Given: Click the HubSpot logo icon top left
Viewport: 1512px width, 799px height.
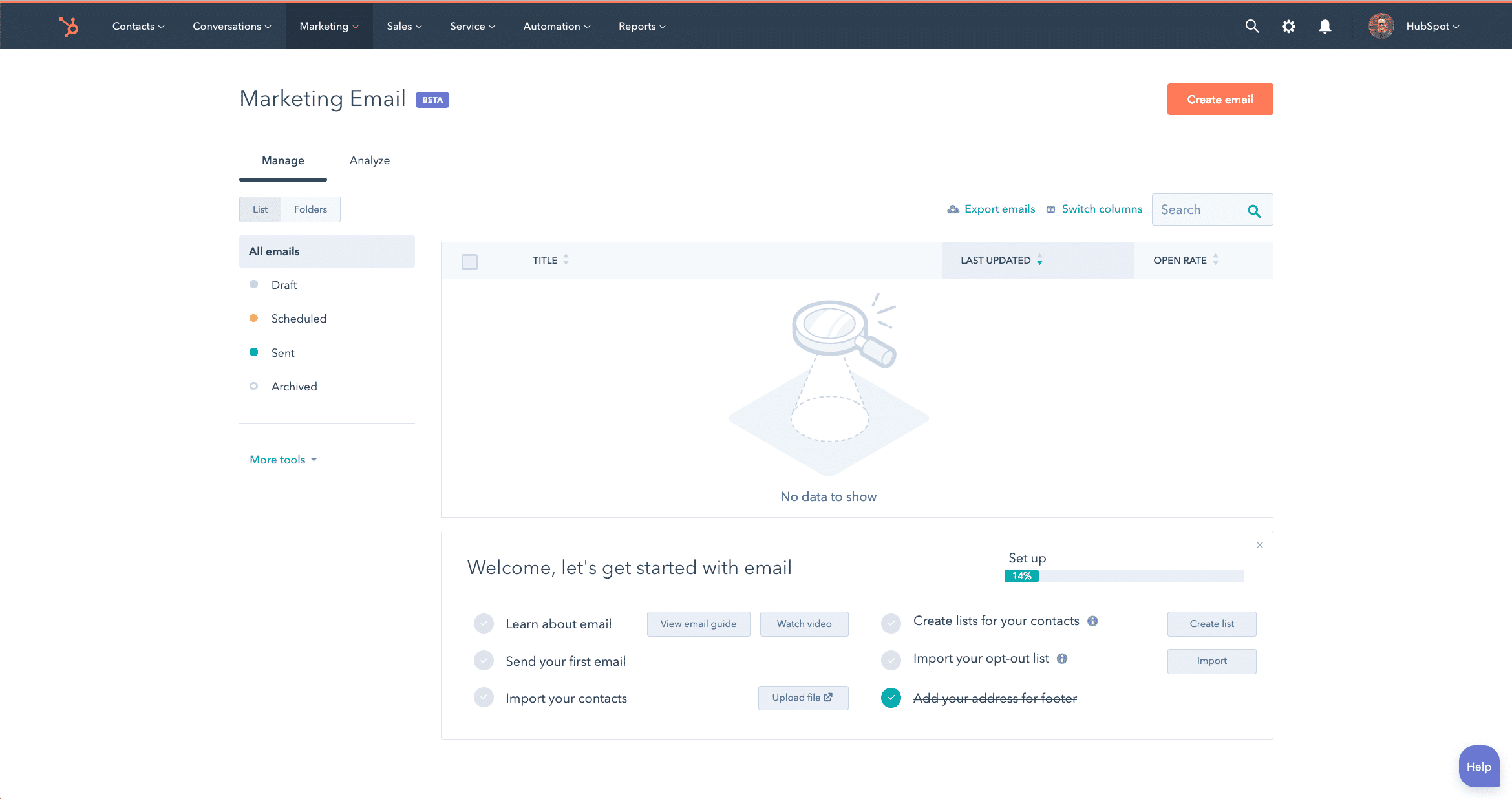Looking at the screenshot, I should coord(66,25).
